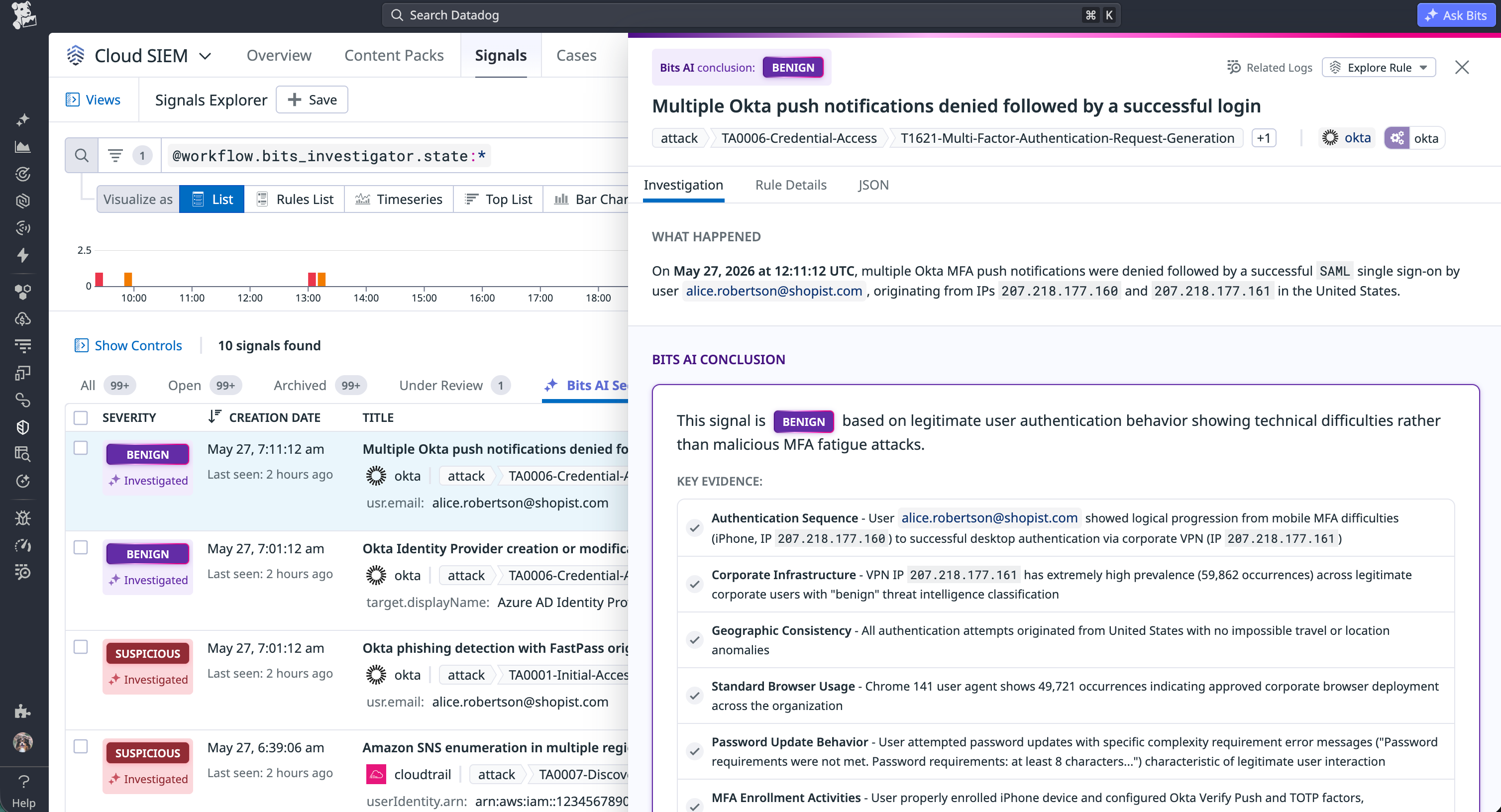Open the Logs list icon in sidebar

[x=23, y=345]
